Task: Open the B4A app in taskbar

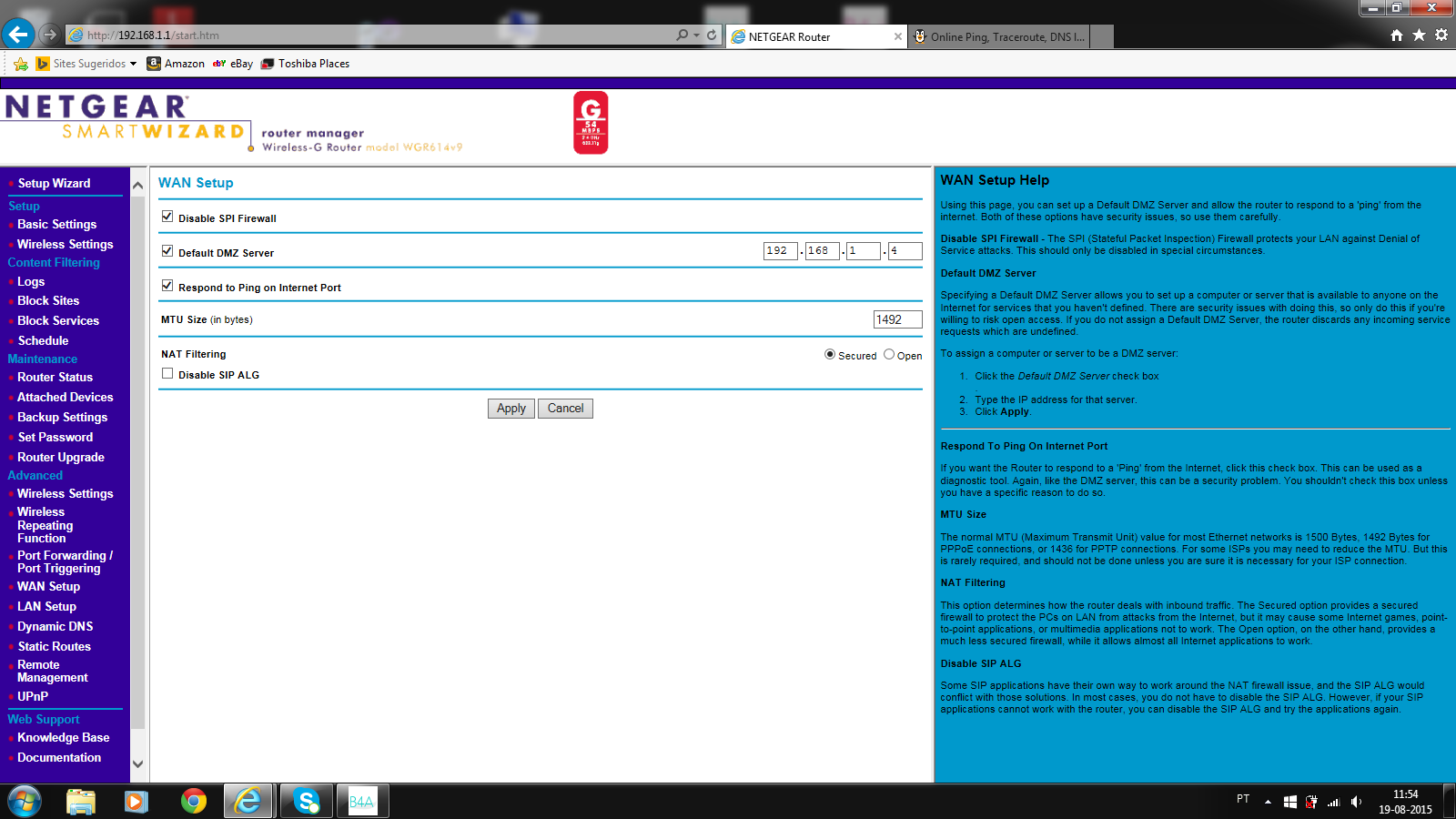Action: click(362, 801)
